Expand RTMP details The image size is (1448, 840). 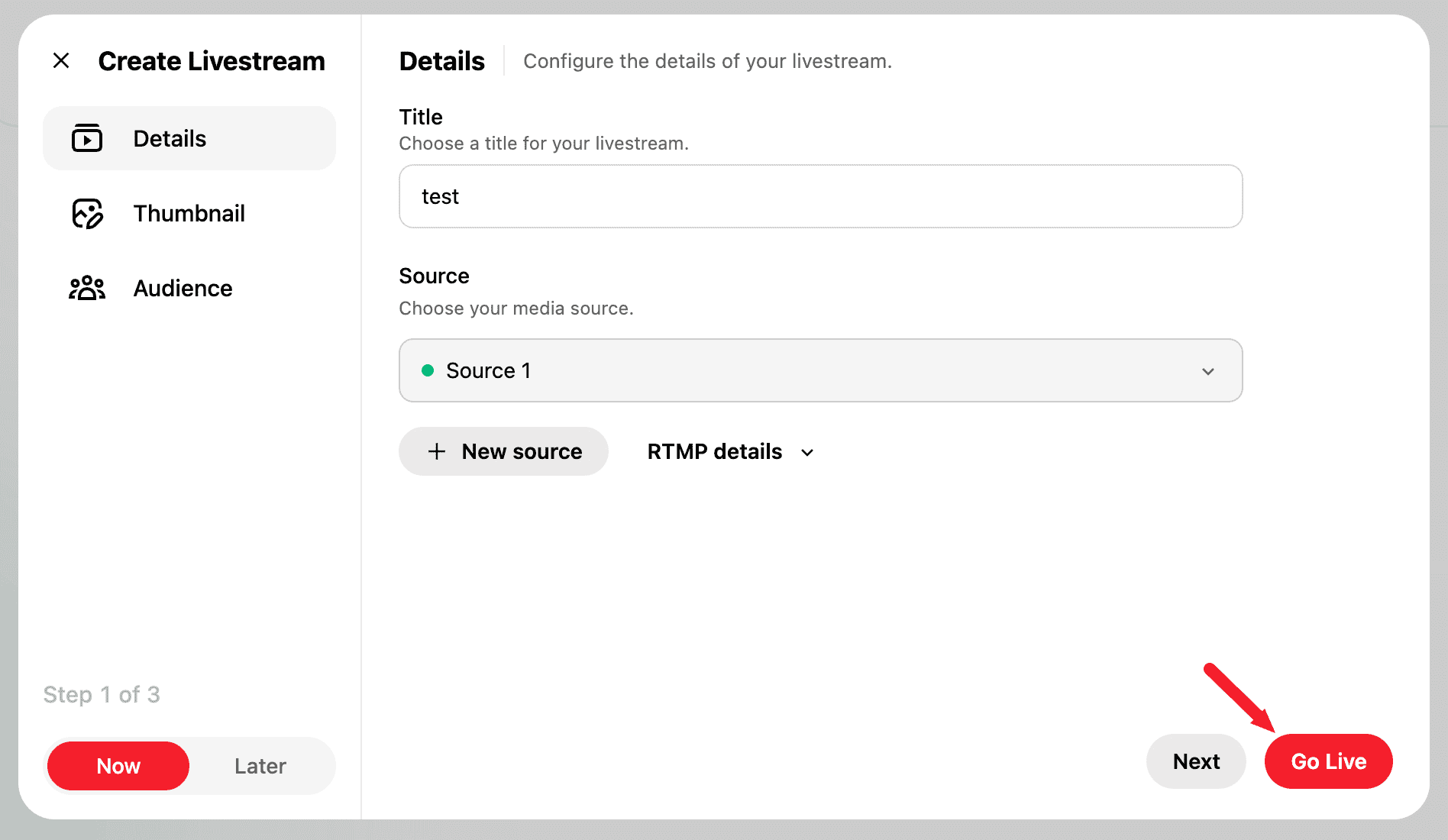[x=731, y=451]
